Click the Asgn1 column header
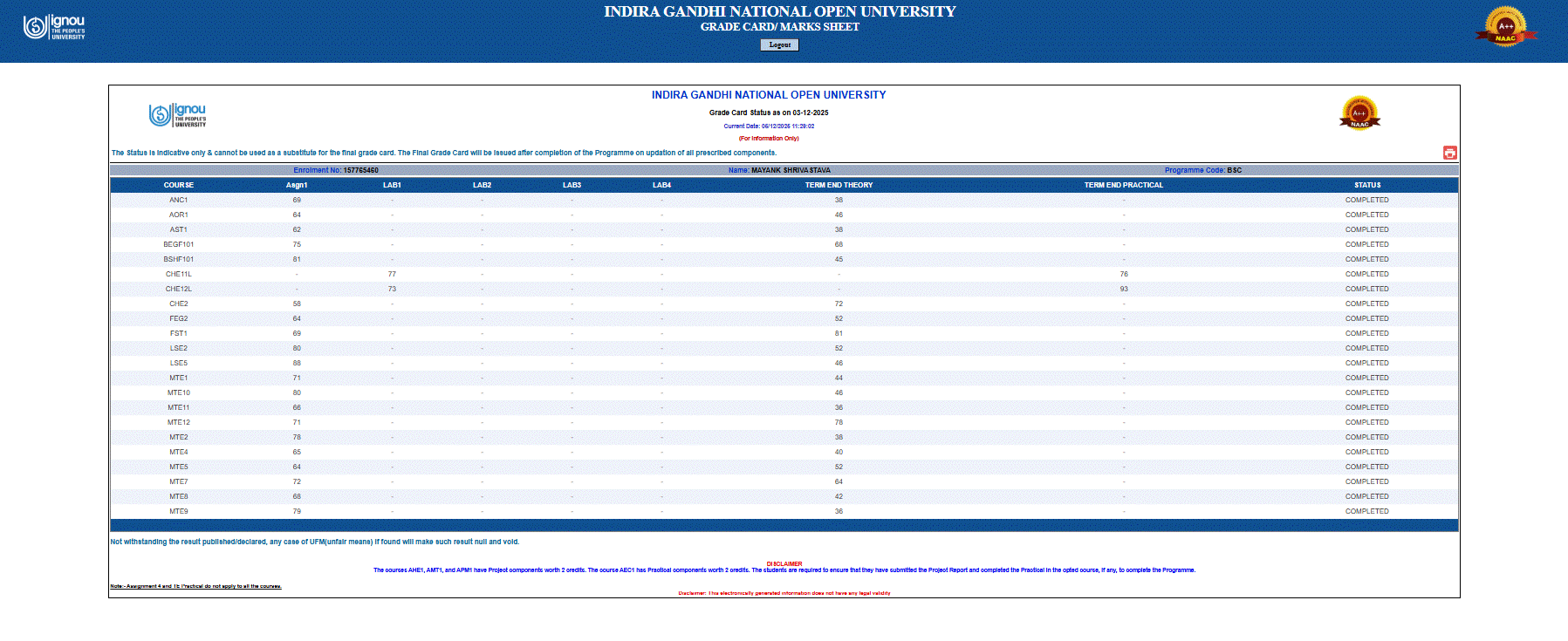The image size is (1568, 641). (x=297, y=185)
